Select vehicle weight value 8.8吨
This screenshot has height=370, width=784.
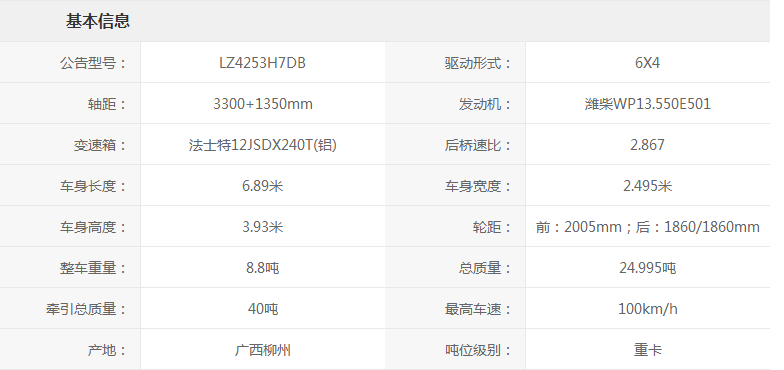(263, 268)
